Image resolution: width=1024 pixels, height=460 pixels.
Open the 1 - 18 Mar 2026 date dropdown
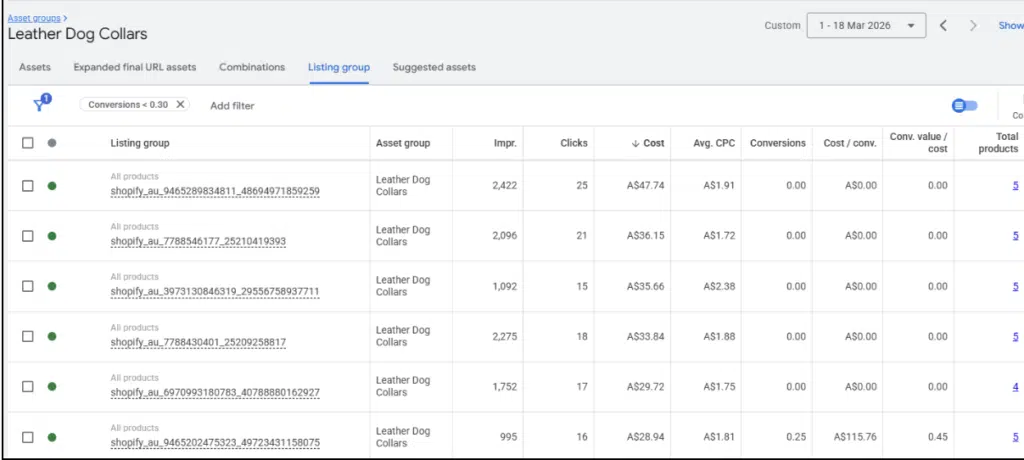pyautogui.click(x=866, y=25)
